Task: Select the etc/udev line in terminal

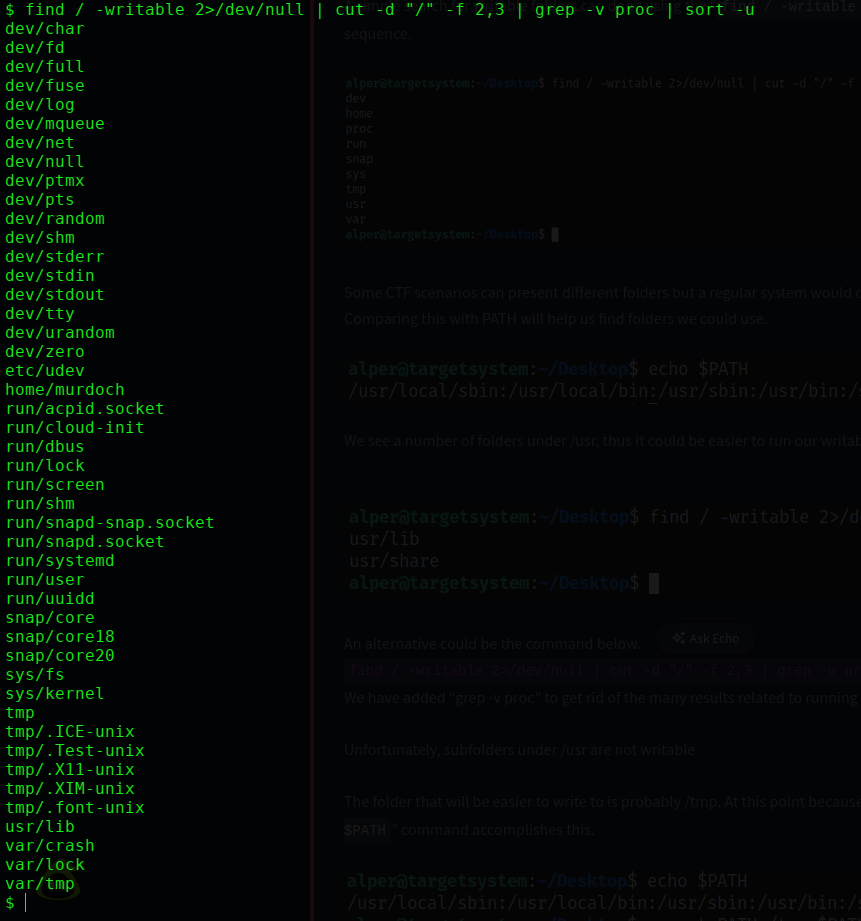Action: (45, 371)
